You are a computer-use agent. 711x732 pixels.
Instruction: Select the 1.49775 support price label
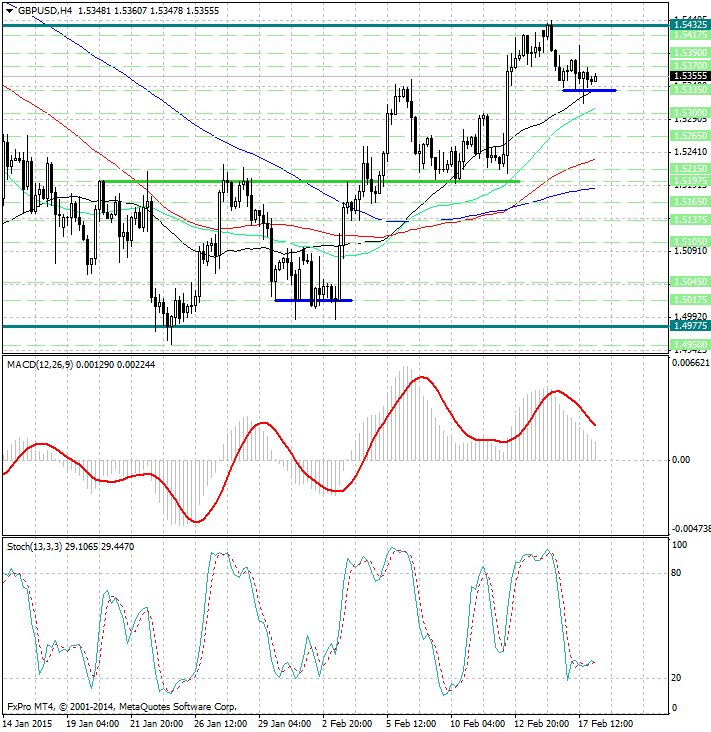[690, 326]
